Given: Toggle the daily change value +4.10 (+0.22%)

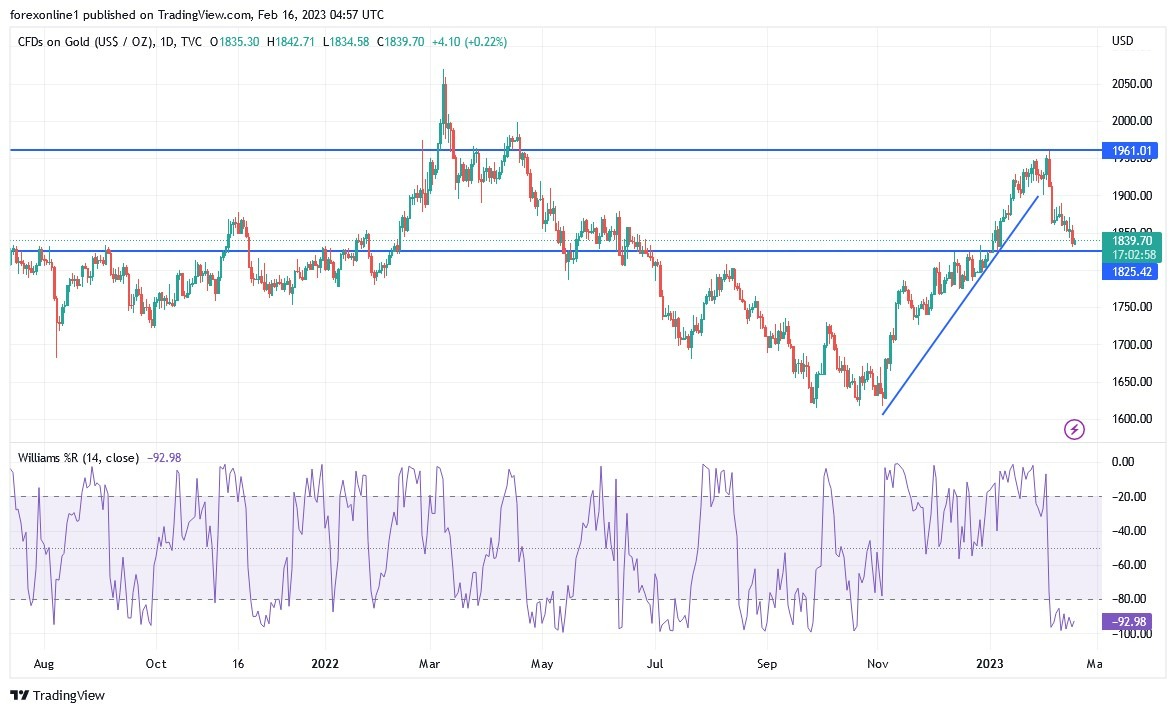Looking at the screenshot, I should pyautogui.click(x=468, y=43).
